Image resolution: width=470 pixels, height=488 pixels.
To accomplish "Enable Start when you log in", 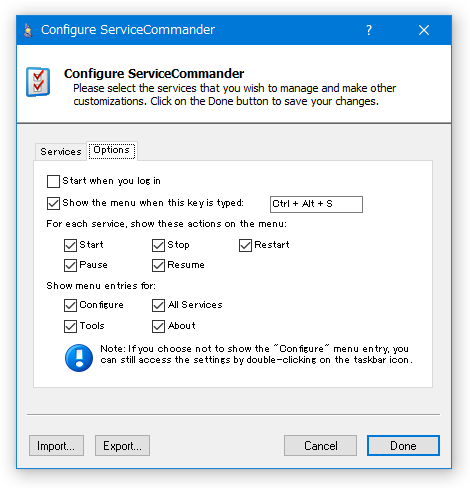I will 53,182.
